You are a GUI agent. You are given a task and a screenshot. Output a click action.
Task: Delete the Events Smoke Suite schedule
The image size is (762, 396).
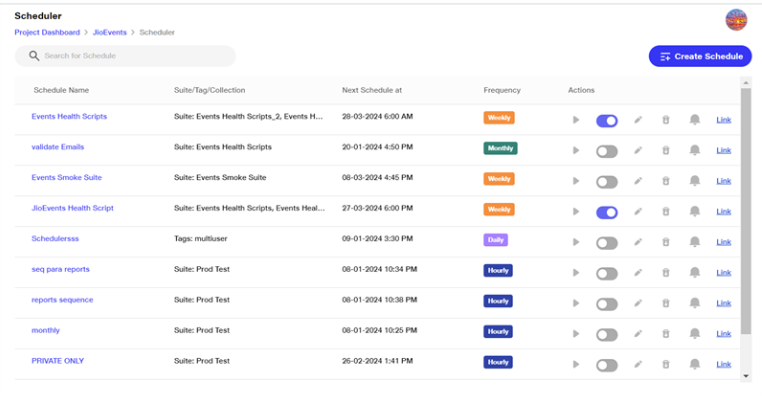(x=666, y=181)
